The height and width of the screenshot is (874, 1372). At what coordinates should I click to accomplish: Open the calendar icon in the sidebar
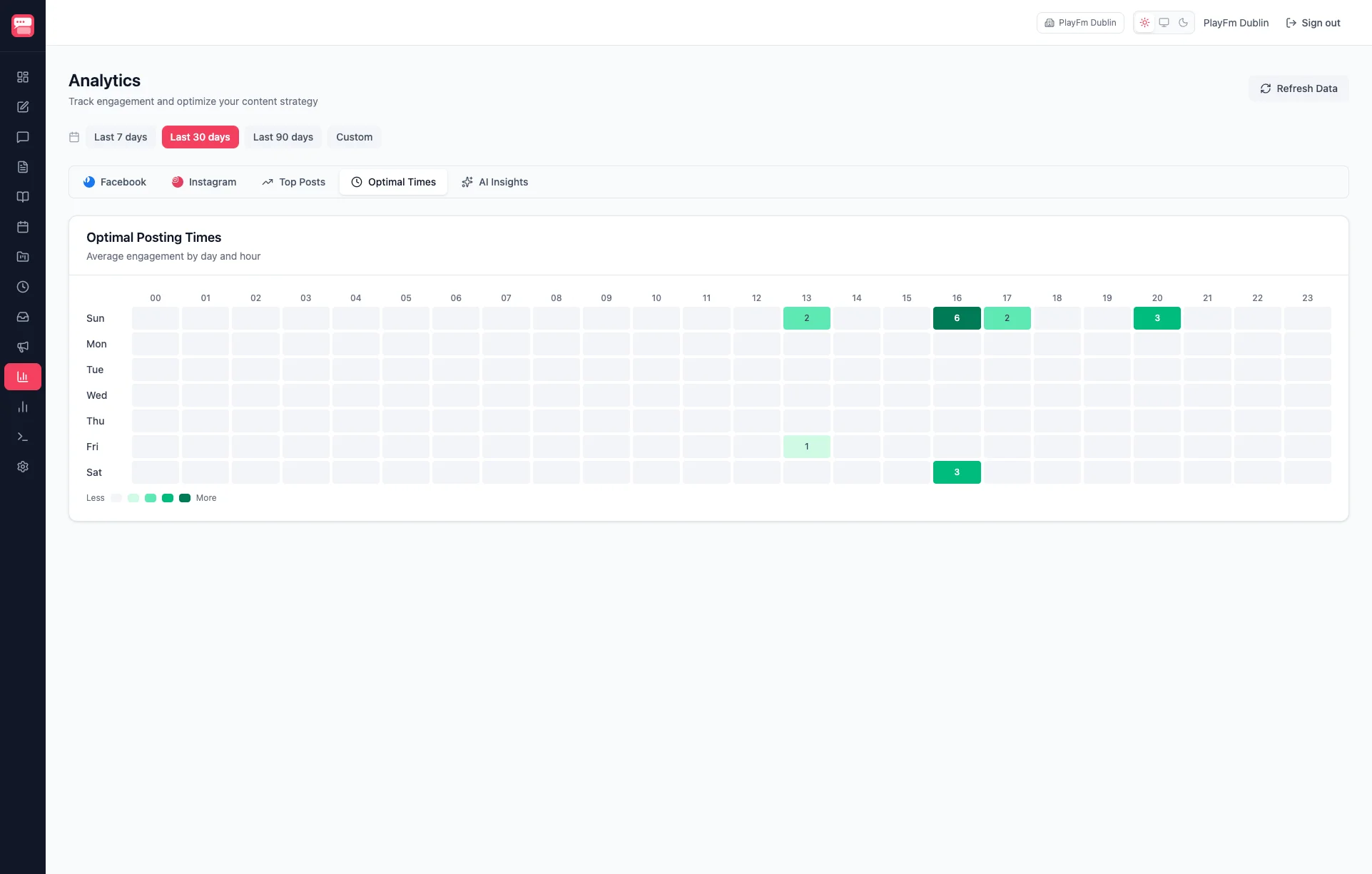click(x=23, y=226)
